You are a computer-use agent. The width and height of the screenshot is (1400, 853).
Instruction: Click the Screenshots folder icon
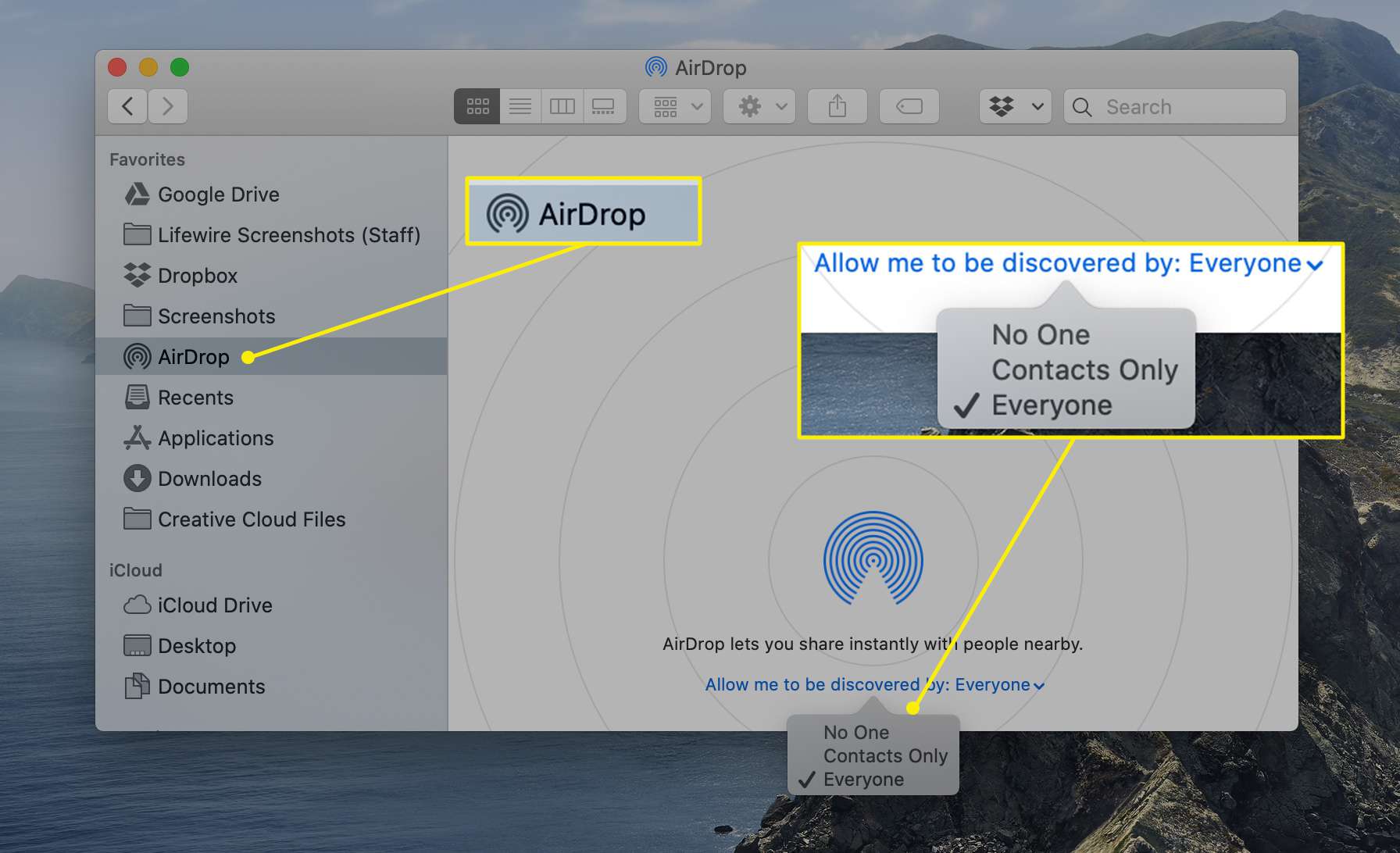(137, 316)
